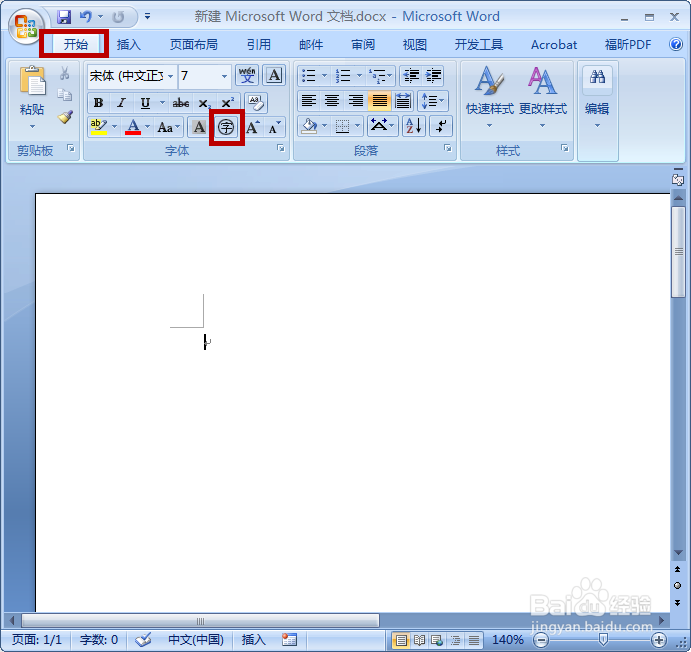Viewport: 691px width, 652px height.
Task: Click the decrease indent icon
Action: [411, 76]
